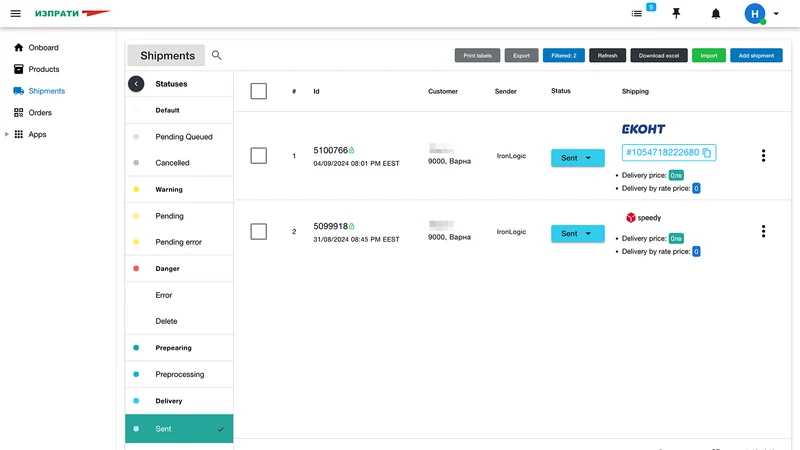The image size is (800, 450).
Task: Open notifications bell
Action: pos(716,13)
